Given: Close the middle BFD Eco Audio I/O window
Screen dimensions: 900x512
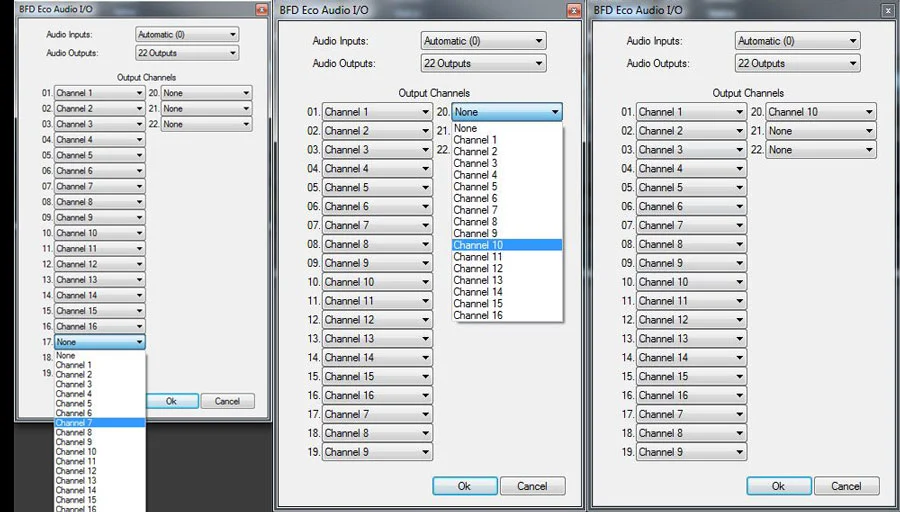Looking at the screenshot, I should [574, 10].
